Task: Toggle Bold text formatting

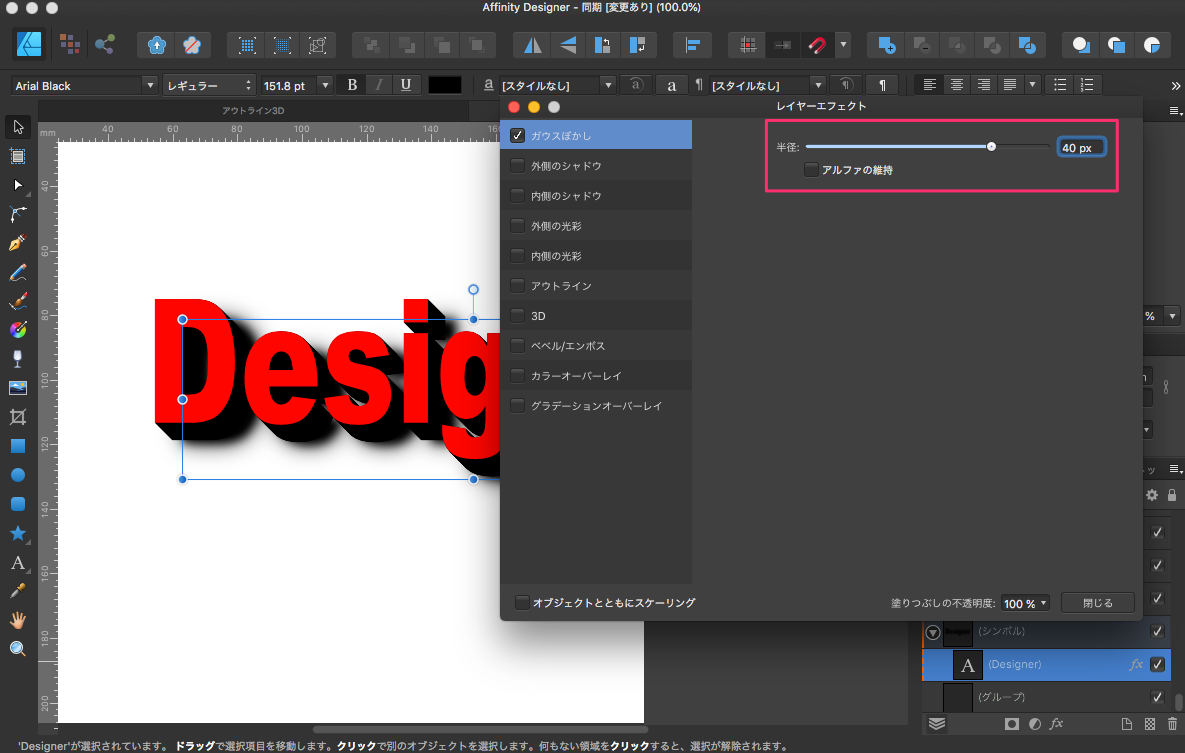Action: point(352,85)
